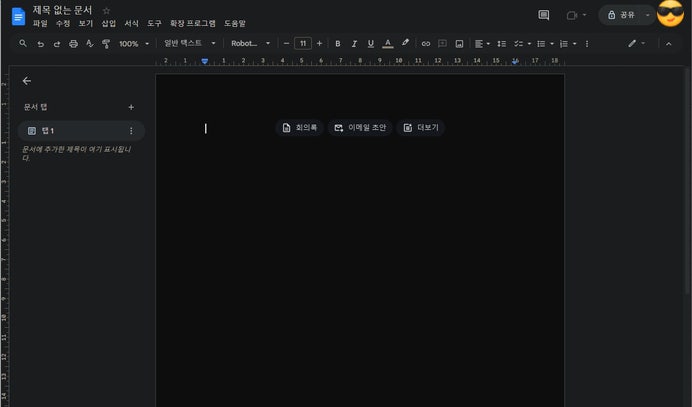This screenshot has height=407, width=692.
Task: Open the text color picker
Action: tap(387, 44)
